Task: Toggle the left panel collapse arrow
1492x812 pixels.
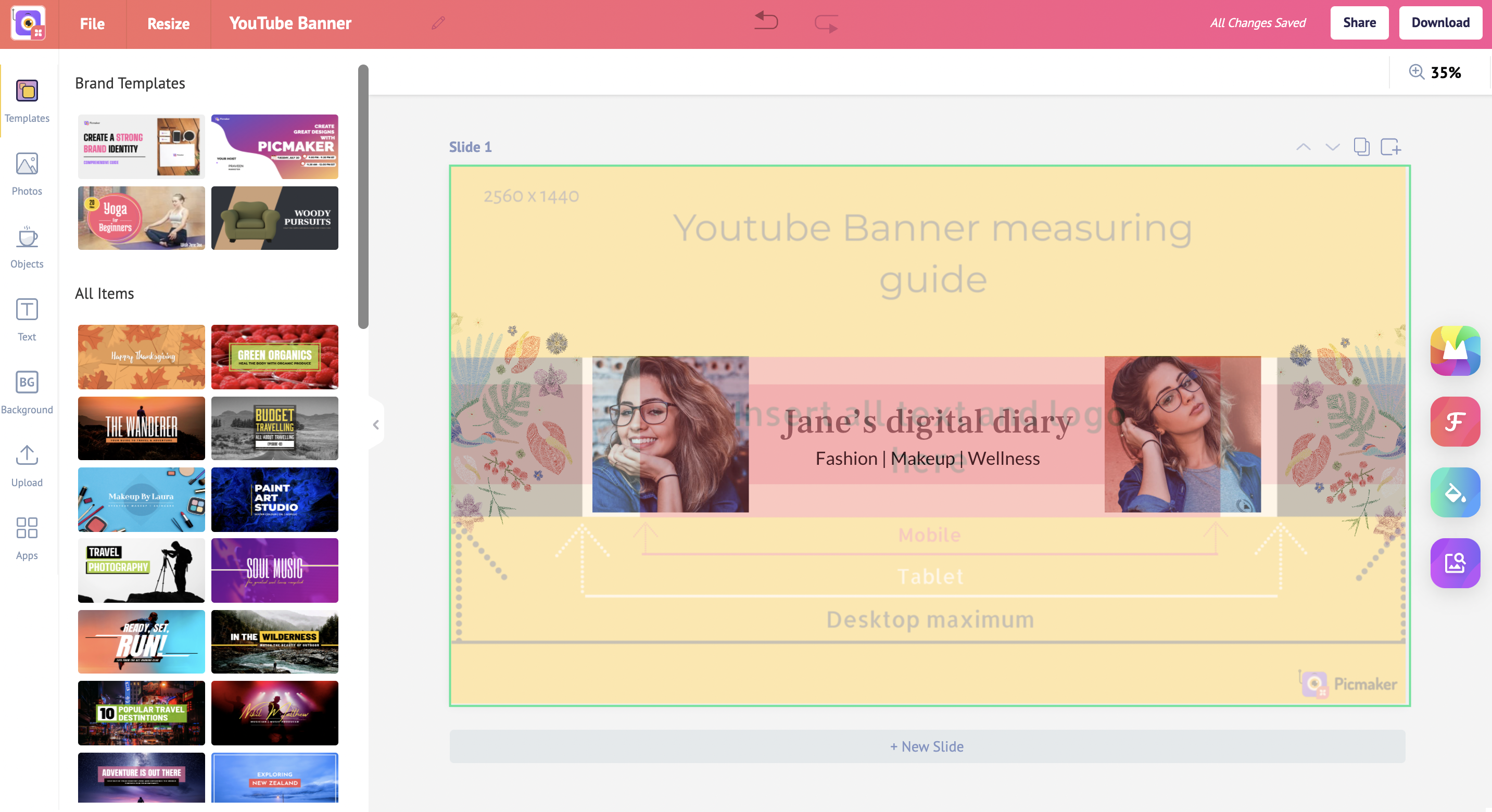Action: point(376,425)
